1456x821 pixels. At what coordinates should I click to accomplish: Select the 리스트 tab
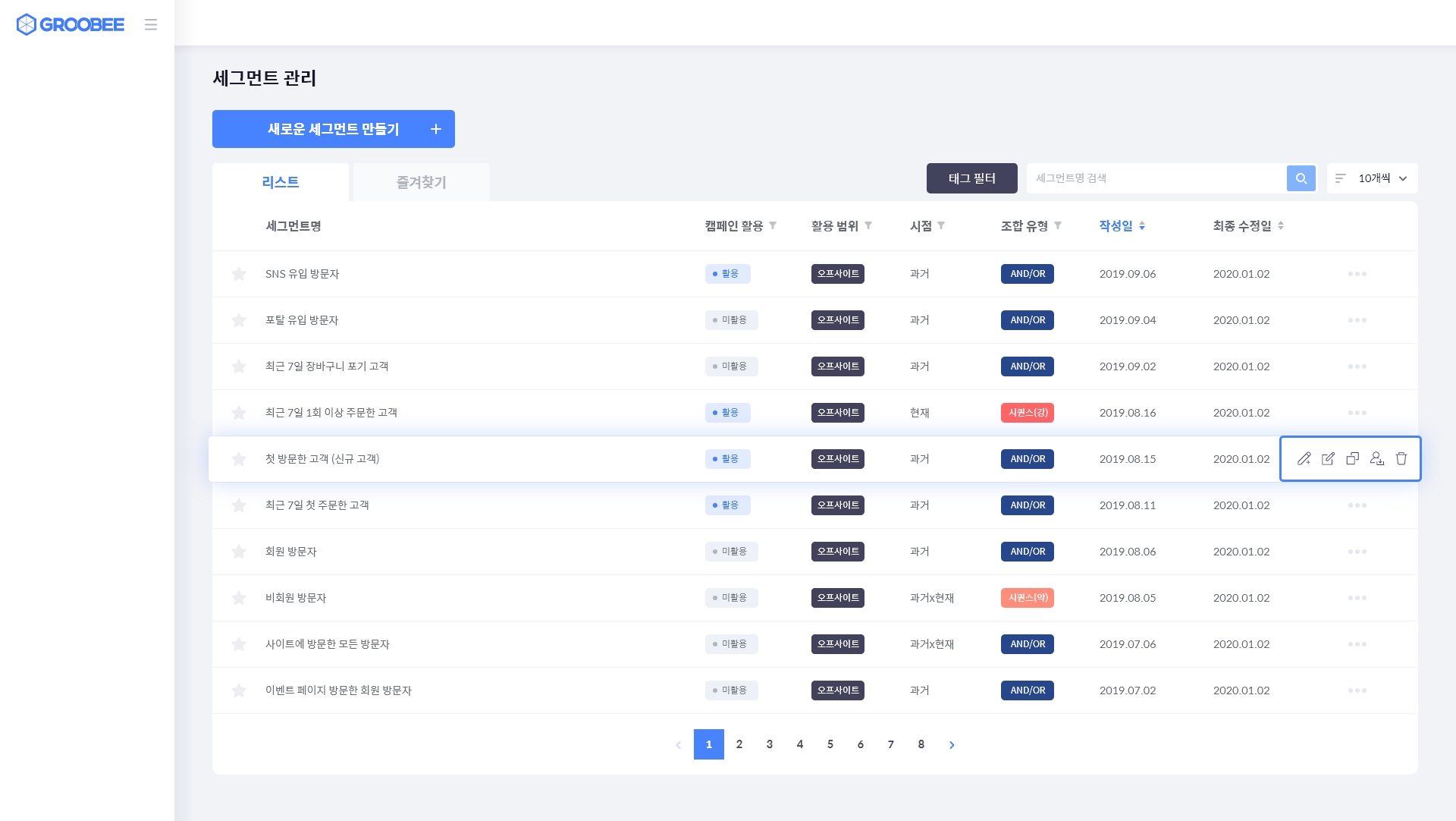[281, 182]
